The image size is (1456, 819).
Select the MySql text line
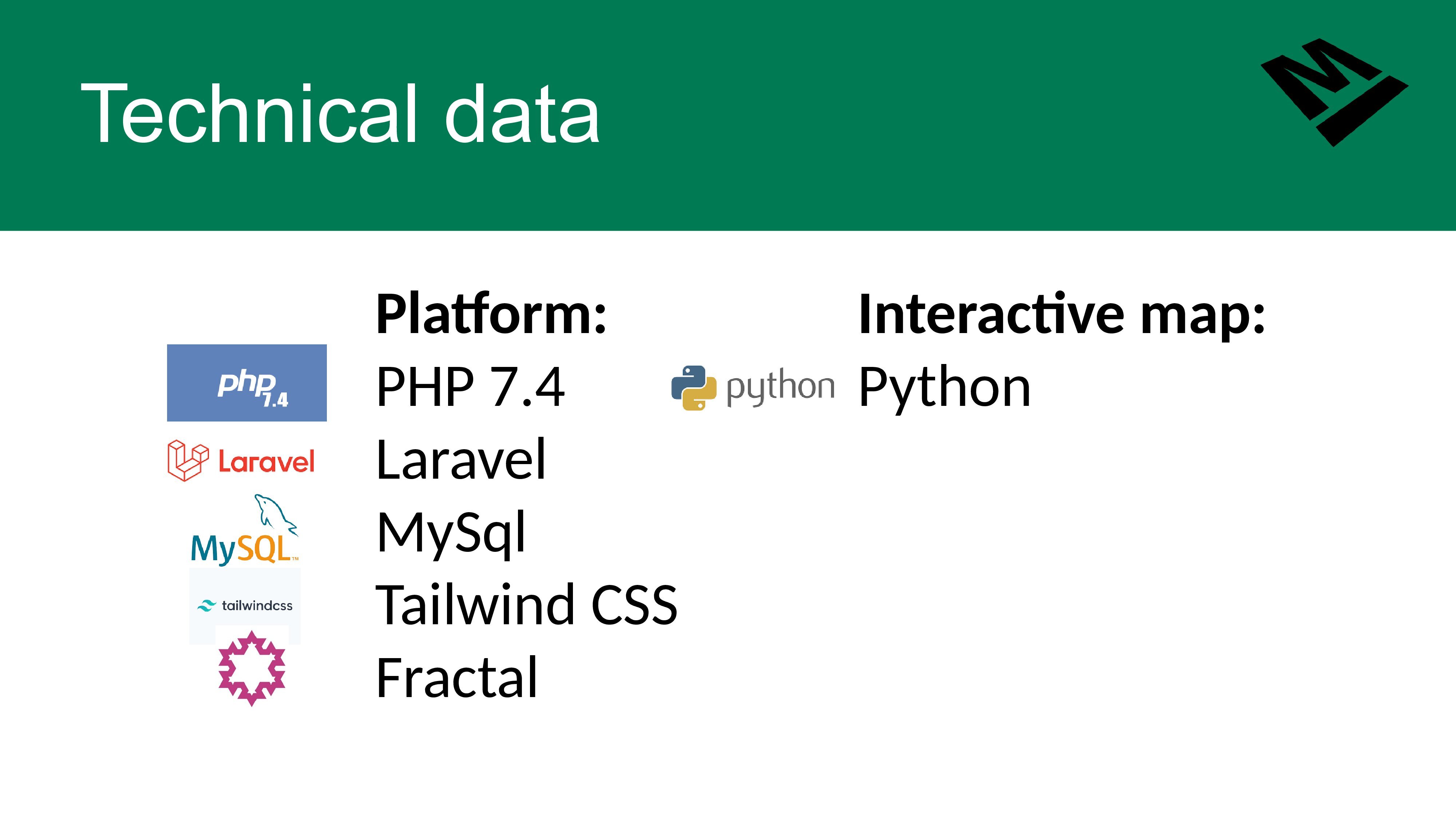click(451, 534)
